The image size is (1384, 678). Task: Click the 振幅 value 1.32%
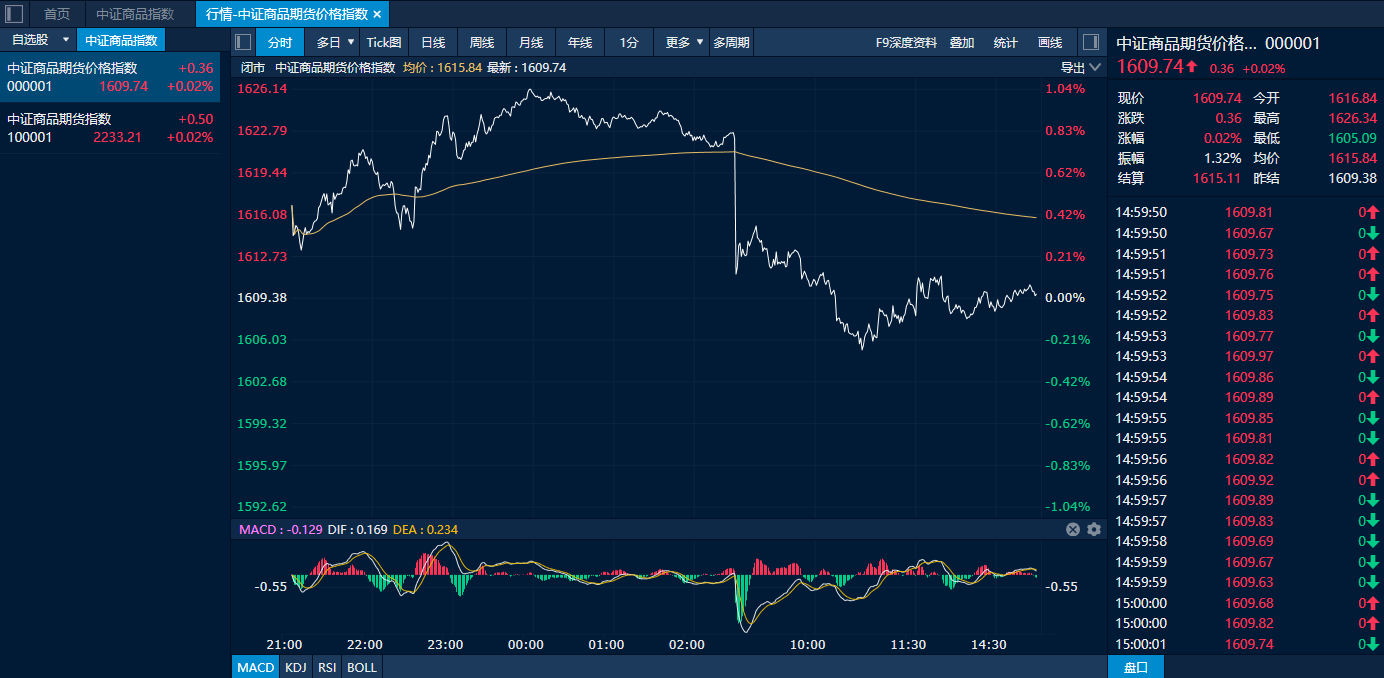(x=1223, y=158)
